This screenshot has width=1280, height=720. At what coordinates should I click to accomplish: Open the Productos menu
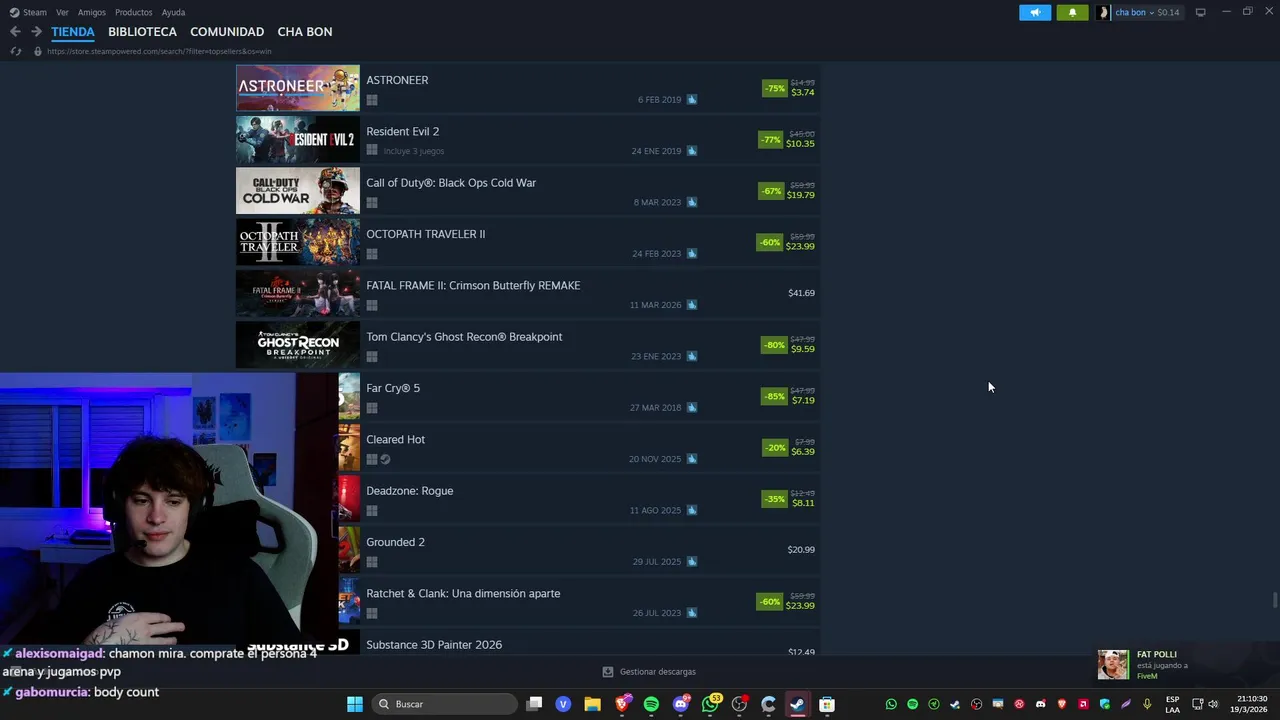[x=133, y=12]
